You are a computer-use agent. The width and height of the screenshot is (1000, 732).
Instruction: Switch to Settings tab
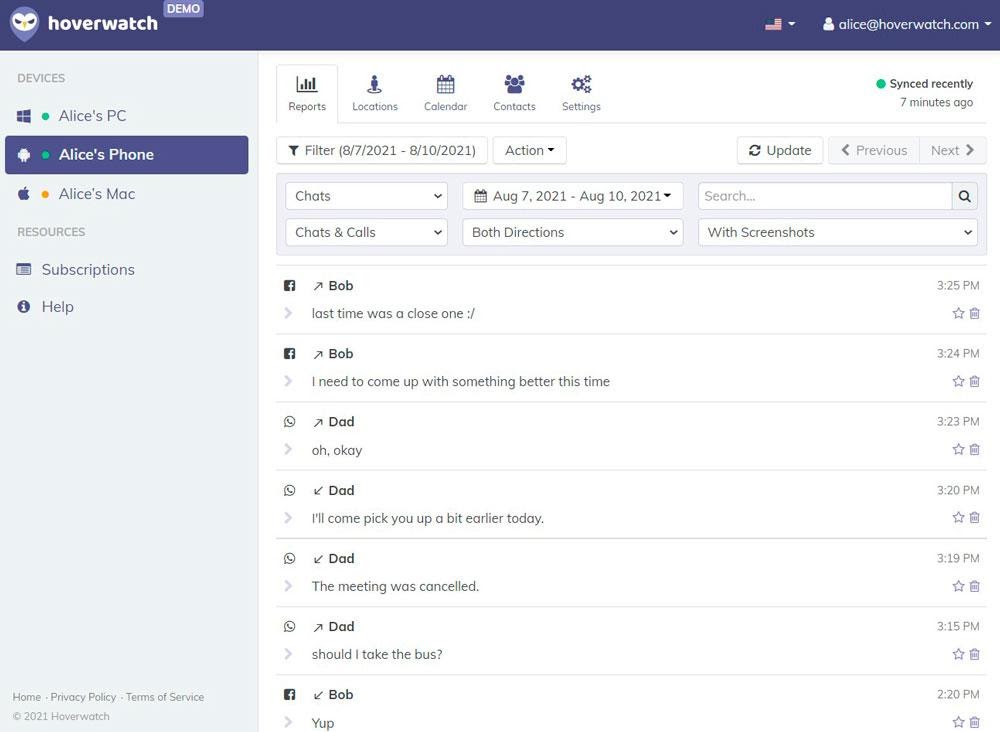(581, 93)
